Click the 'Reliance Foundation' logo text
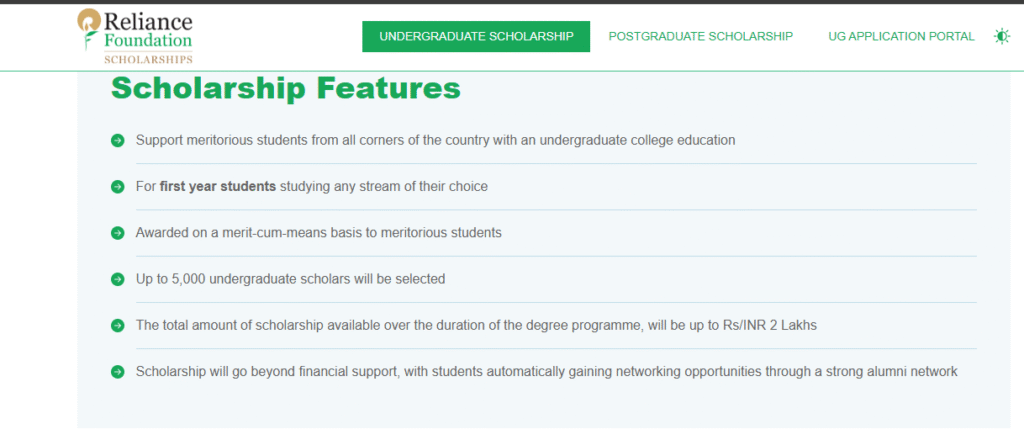Image resolution: width=1024 pixels, height=440 pixels. (149, 31)
